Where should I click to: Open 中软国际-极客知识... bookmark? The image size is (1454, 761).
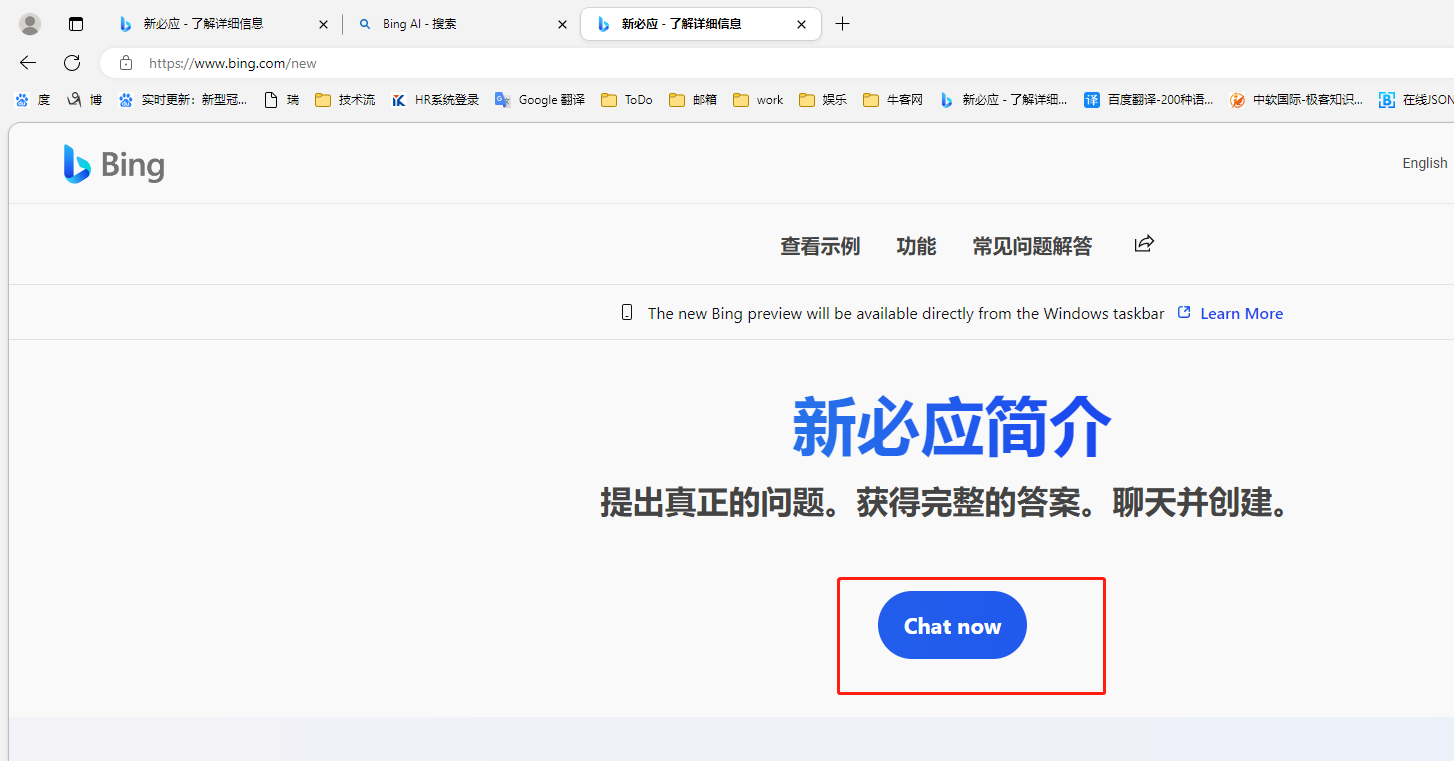pyautogui.click(x=1296, y=100)
